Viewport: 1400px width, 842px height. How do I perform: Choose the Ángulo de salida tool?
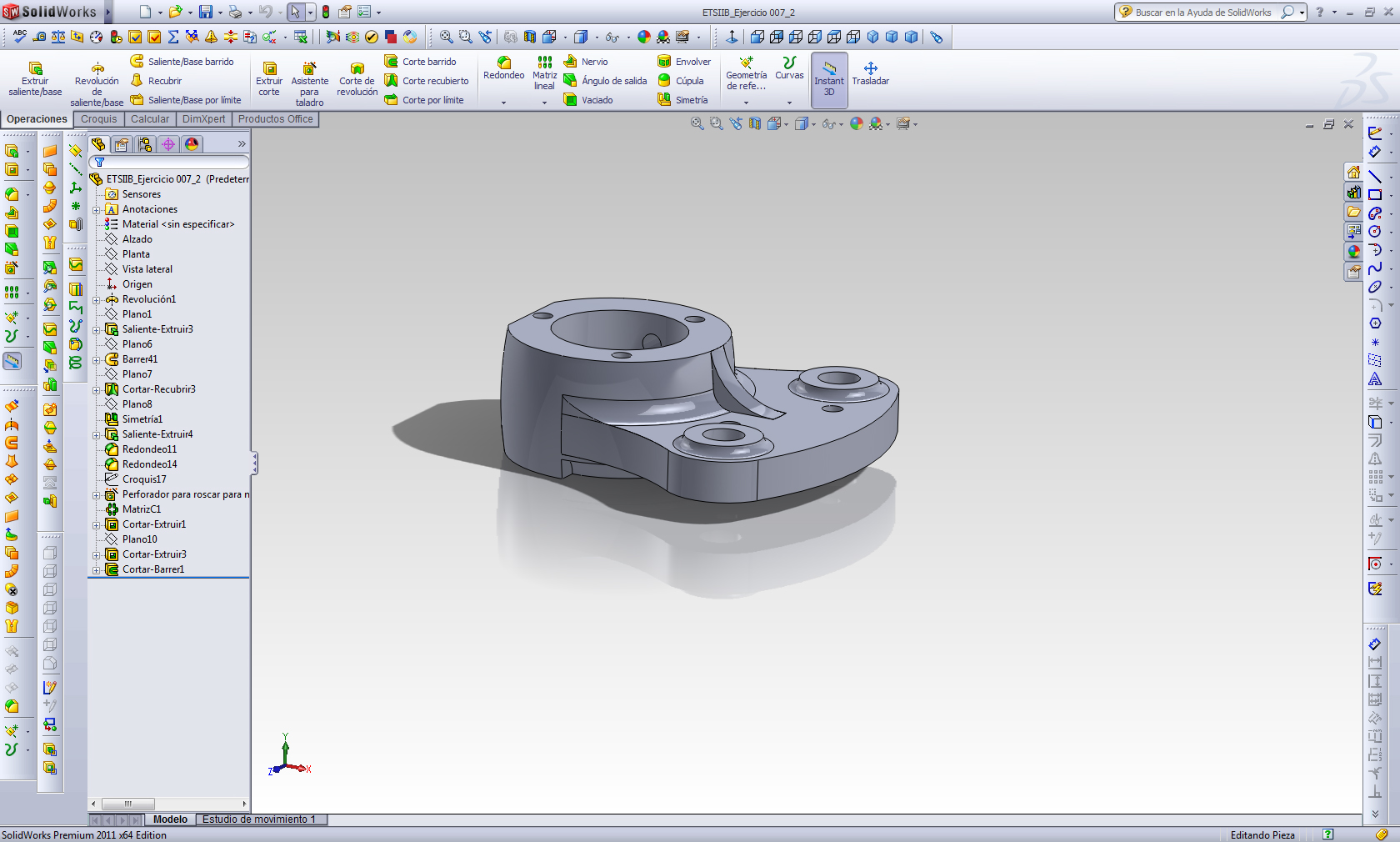pos(606,81)
